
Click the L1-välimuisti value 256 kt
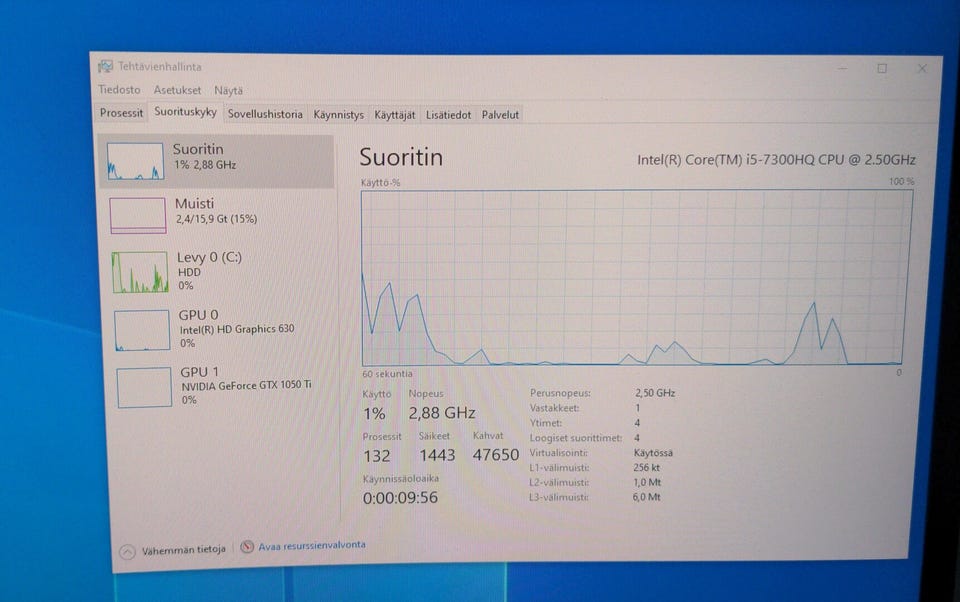647,467
